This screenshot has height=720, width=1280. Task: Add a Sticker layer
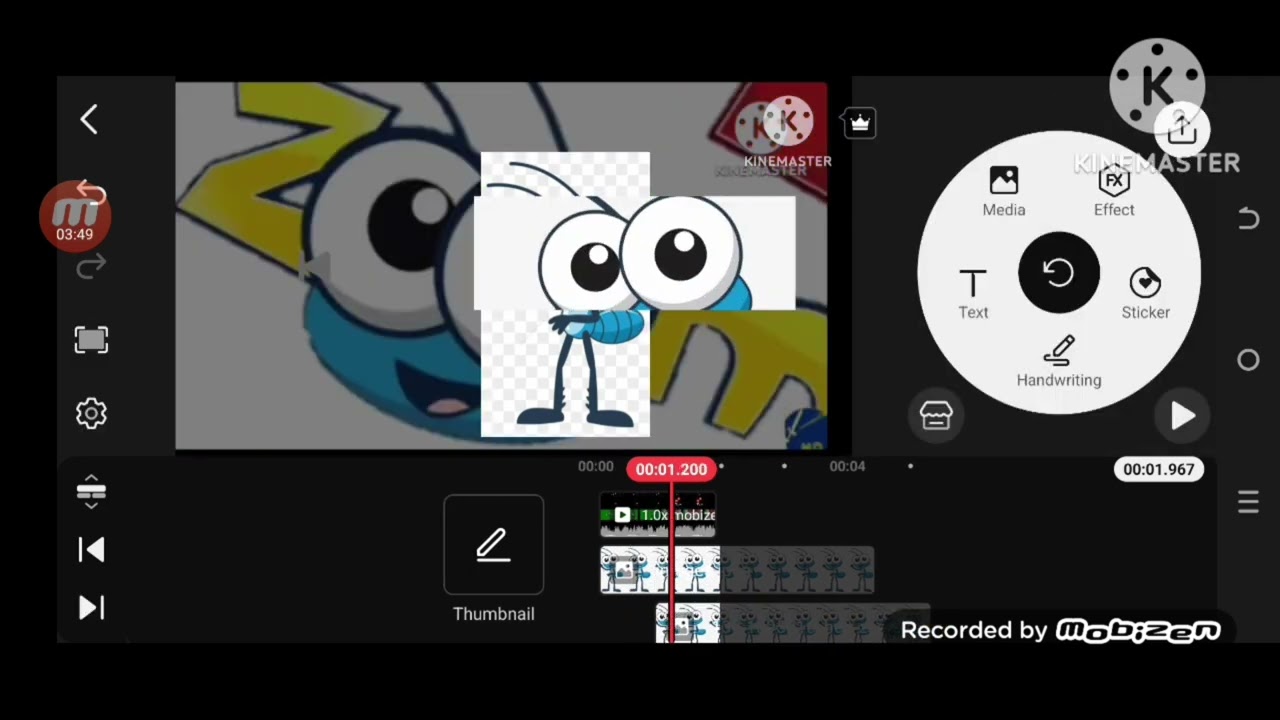[x=1145, y=294]
